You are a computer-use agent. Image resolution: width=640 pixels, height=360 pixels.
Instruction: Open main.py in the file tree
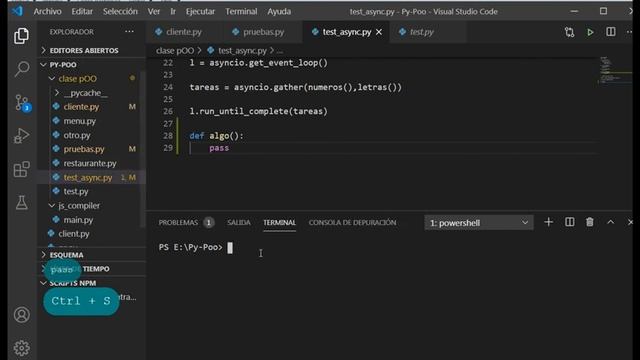pyautogui.click(x=78, y=220)
